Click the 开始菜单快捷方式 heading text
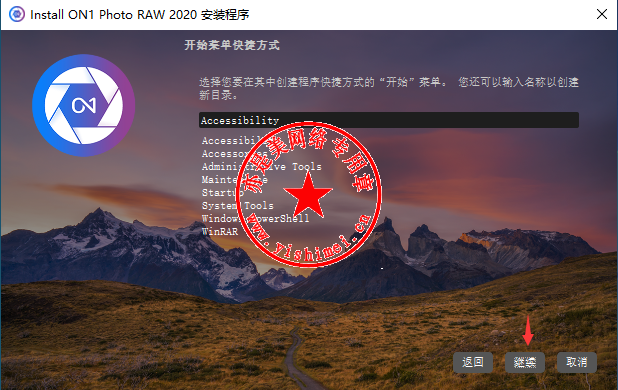Image resolution: width=618 pixels, height=390 pixels. pyautogui.click(x=232, y=45)
